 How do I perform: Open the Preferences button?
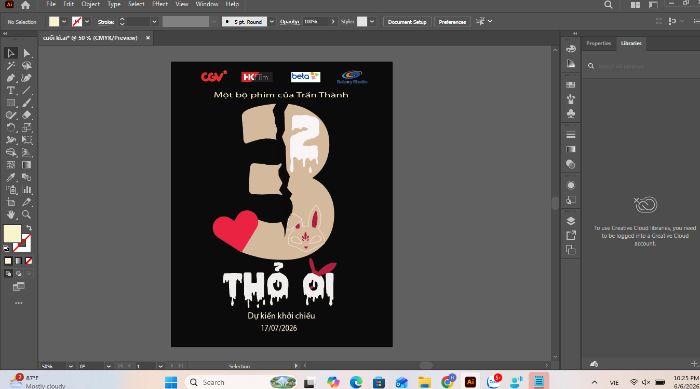pyautogui.click(x=452, y=21)
